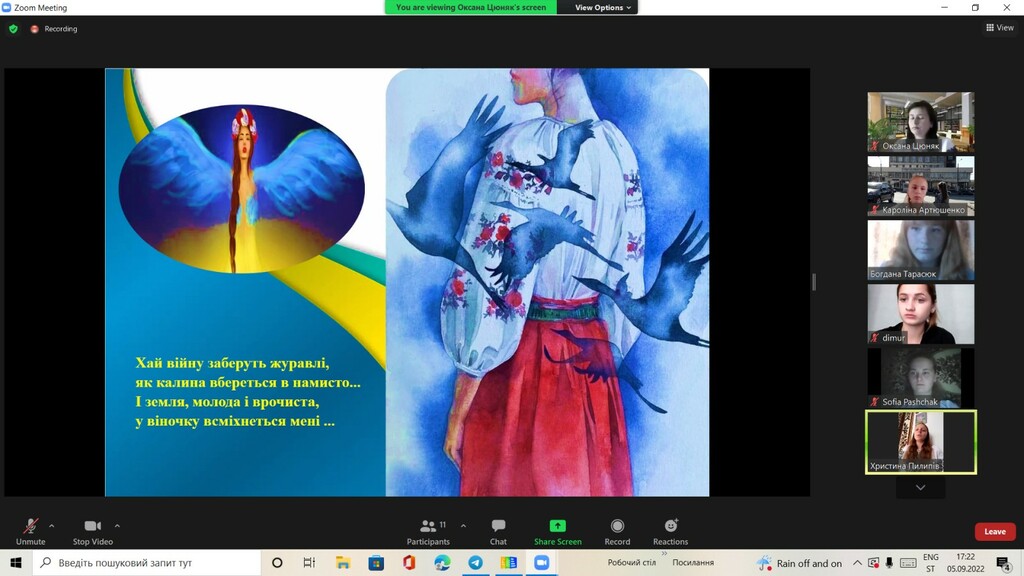
Task: Stop Video camera toggle
Action: 92,530
